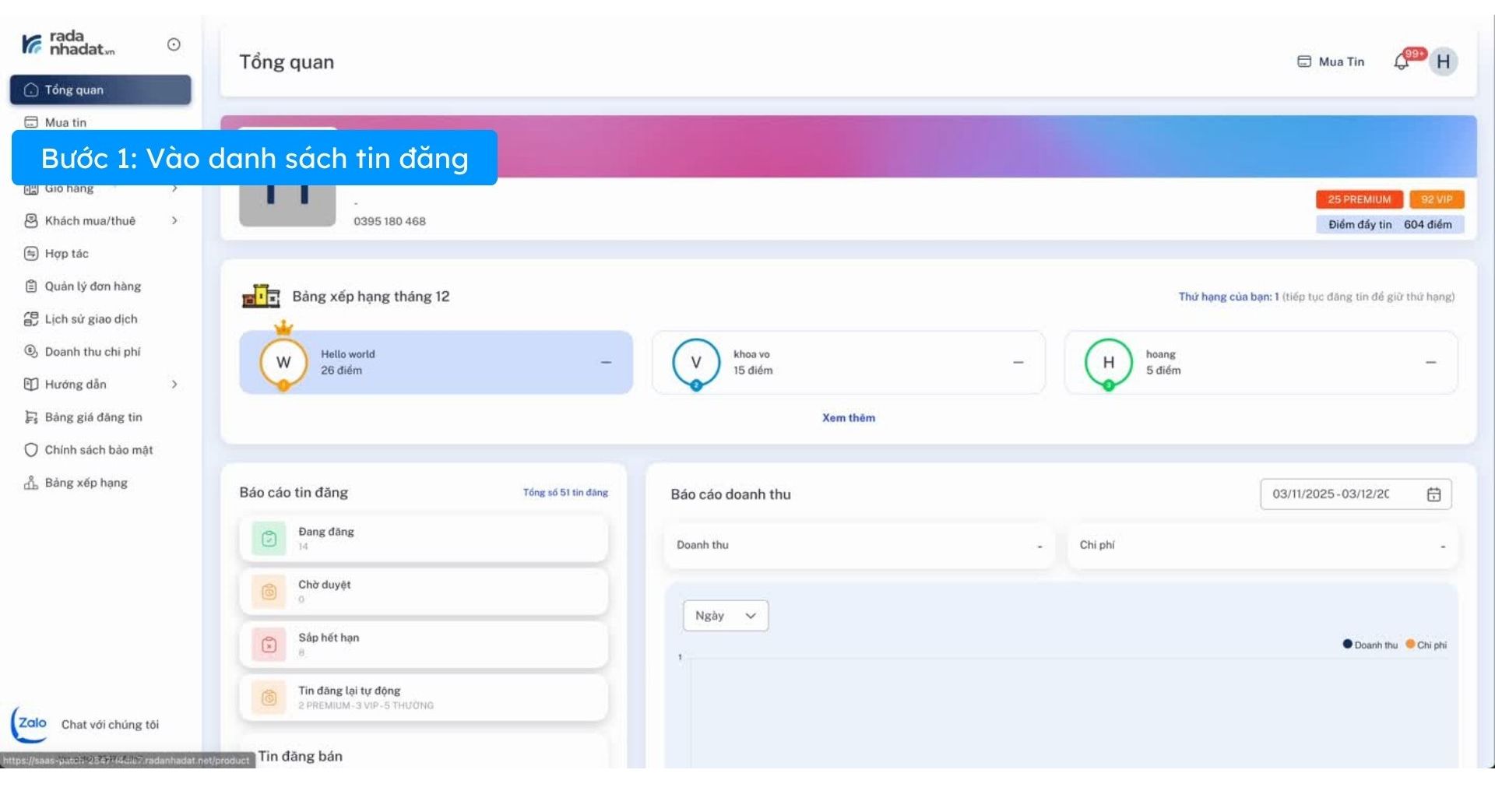Toggle Doanh thu legend in chart
This screenshot has width=1495, height=812.
[x=1370, y=645]
